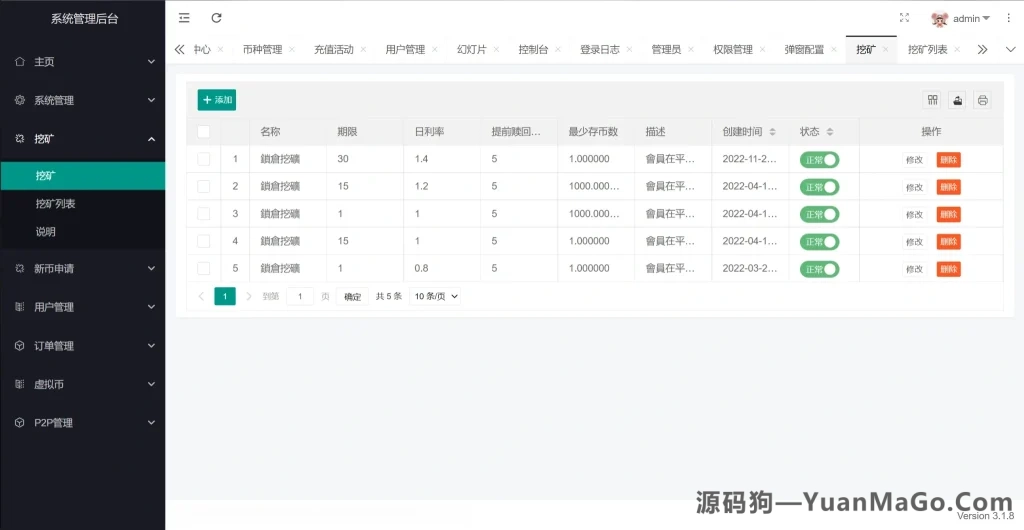Click page 1 pagination button
The width and height of the screenshot is (1024, 530).
[225, 296]
